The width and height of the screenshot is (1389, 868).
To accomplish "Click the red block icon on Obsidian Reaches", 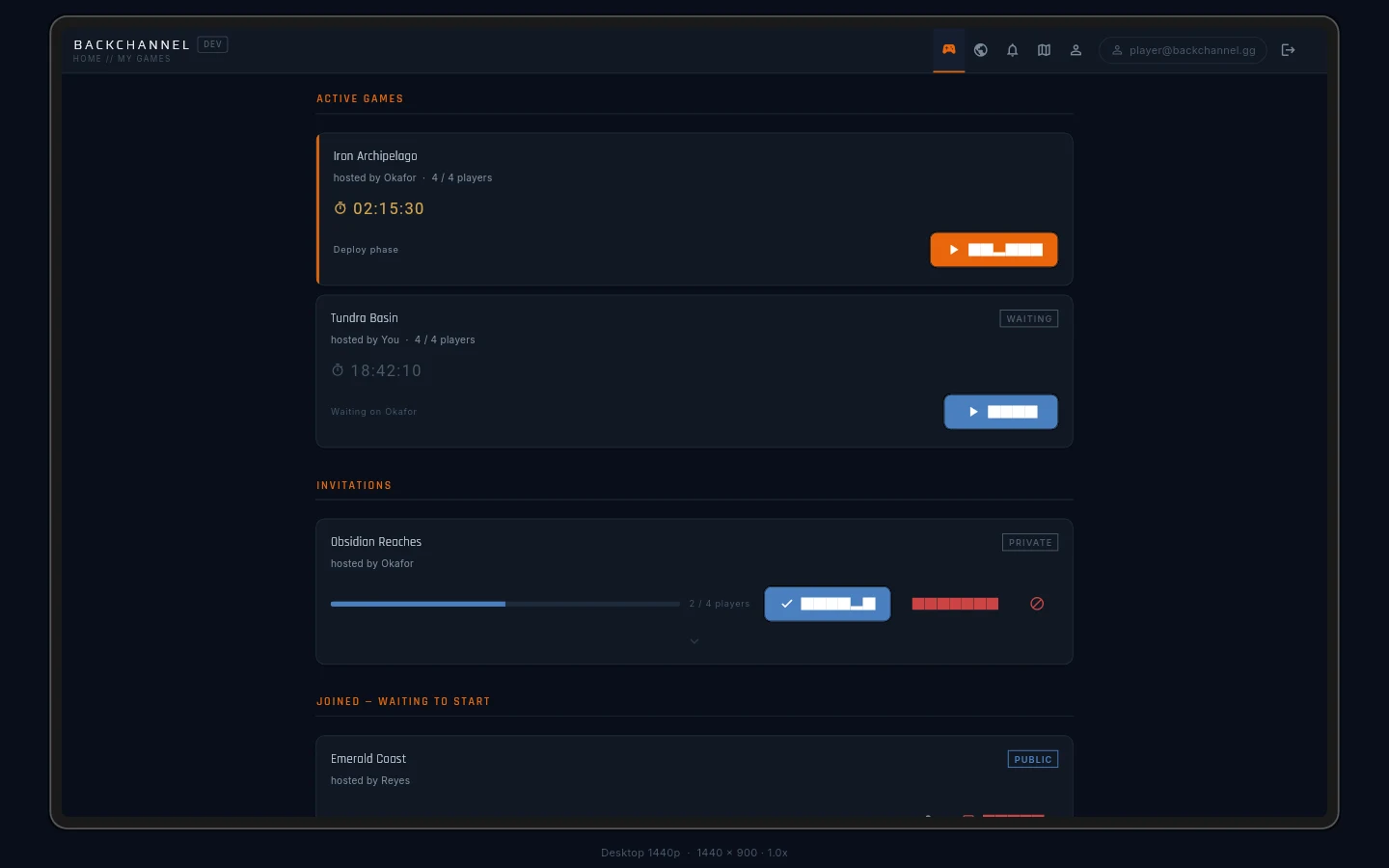I will [x=1037, y=604].
